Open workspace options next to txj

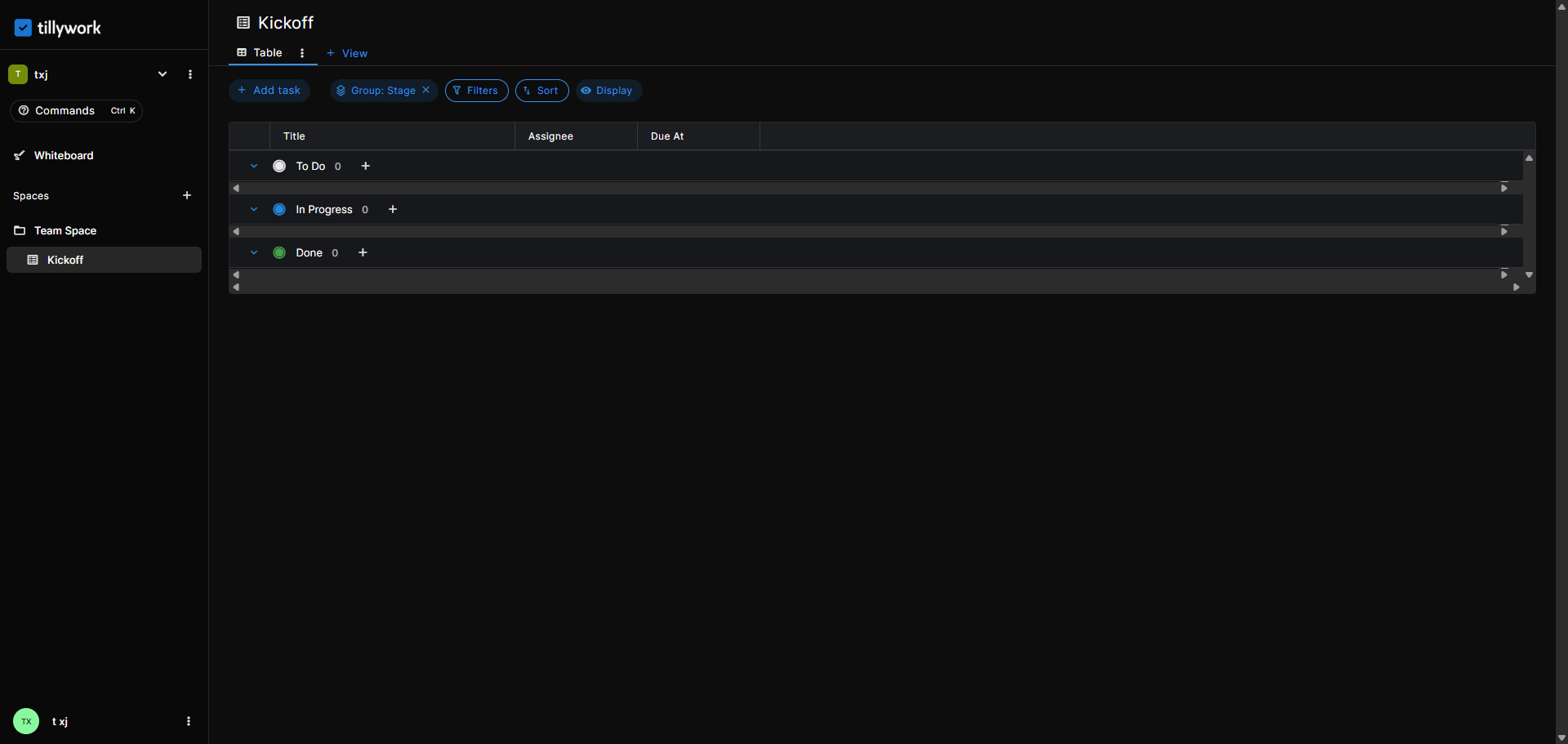(190, 74)
